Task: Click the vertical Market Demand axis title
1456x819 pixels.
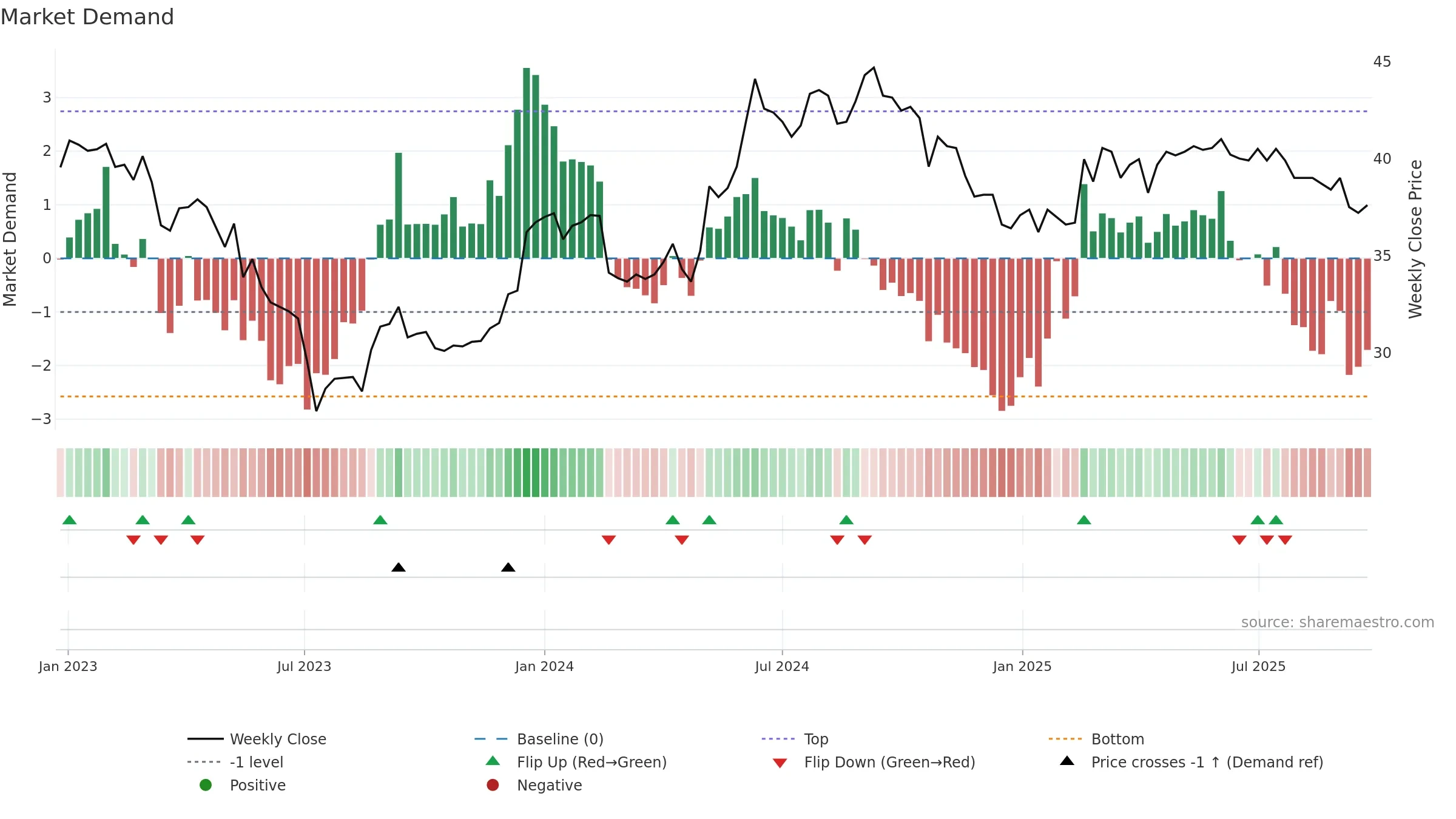Action: 10,239
